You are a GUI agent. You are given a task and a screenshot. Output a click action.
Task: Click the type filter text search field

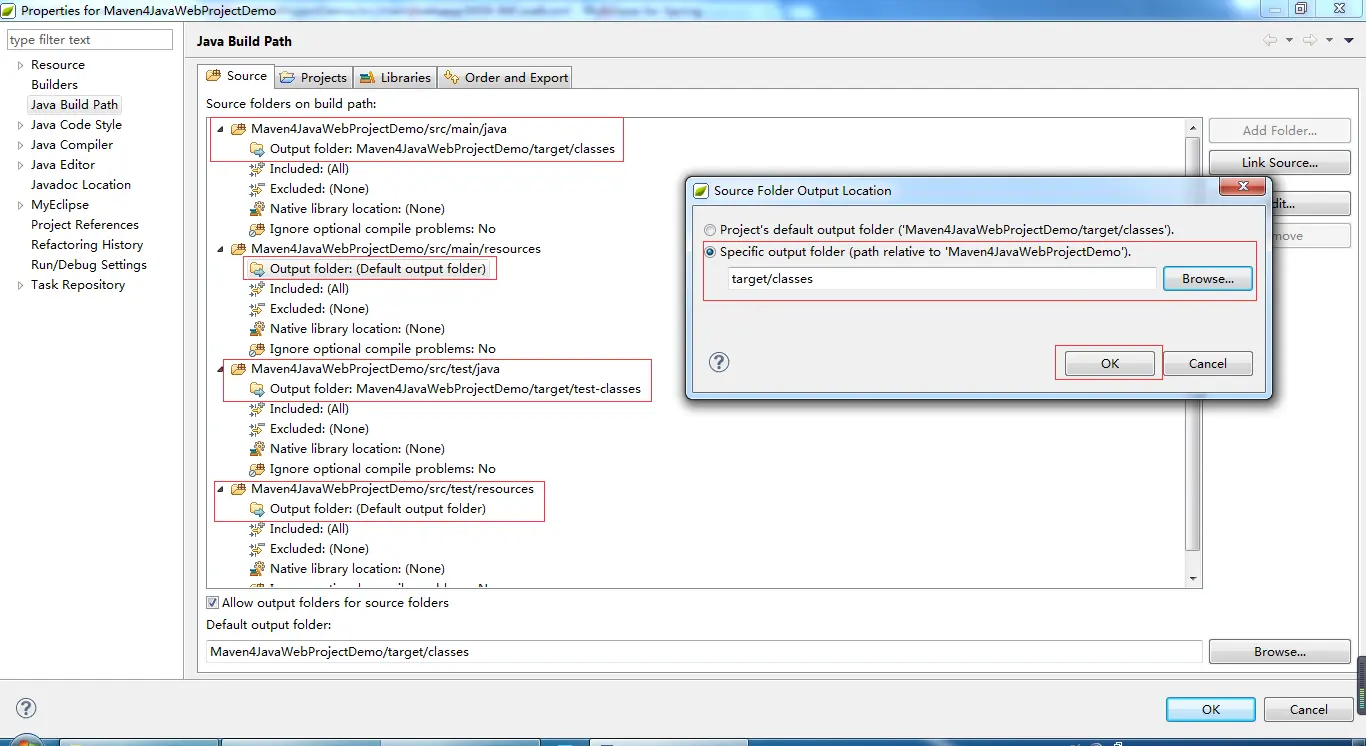pyautogui.click(x=90, y=40)
